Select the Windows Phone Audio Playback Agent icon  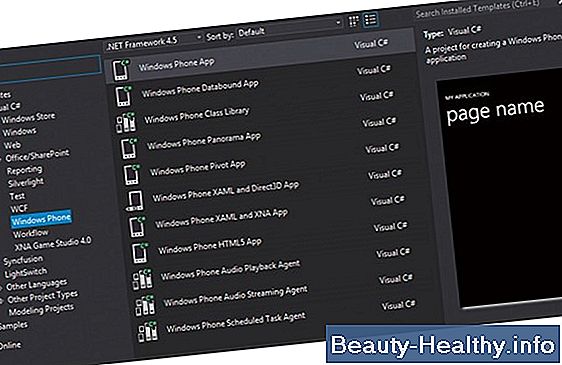tap(142, 279)
